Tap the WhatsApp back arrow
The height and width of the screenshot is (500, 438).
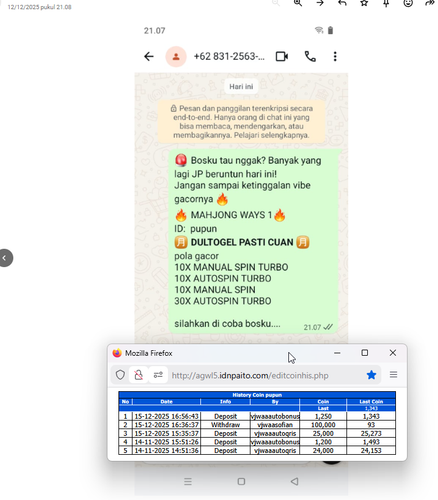[x=149, y=56]
